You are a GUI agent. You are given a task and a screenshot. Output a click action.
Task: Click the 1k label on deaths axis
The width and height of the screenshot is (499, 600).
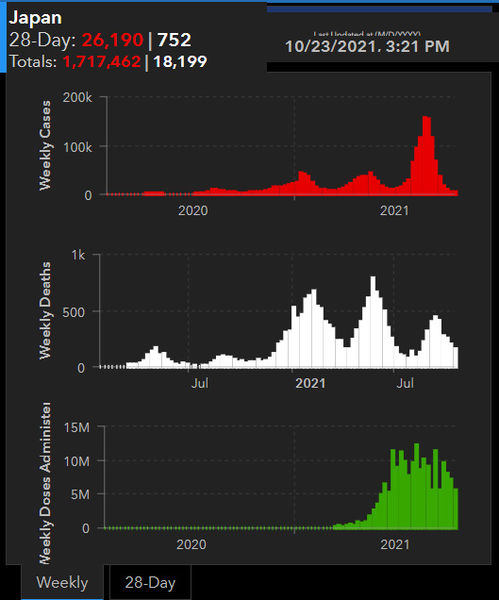(78, 255)
